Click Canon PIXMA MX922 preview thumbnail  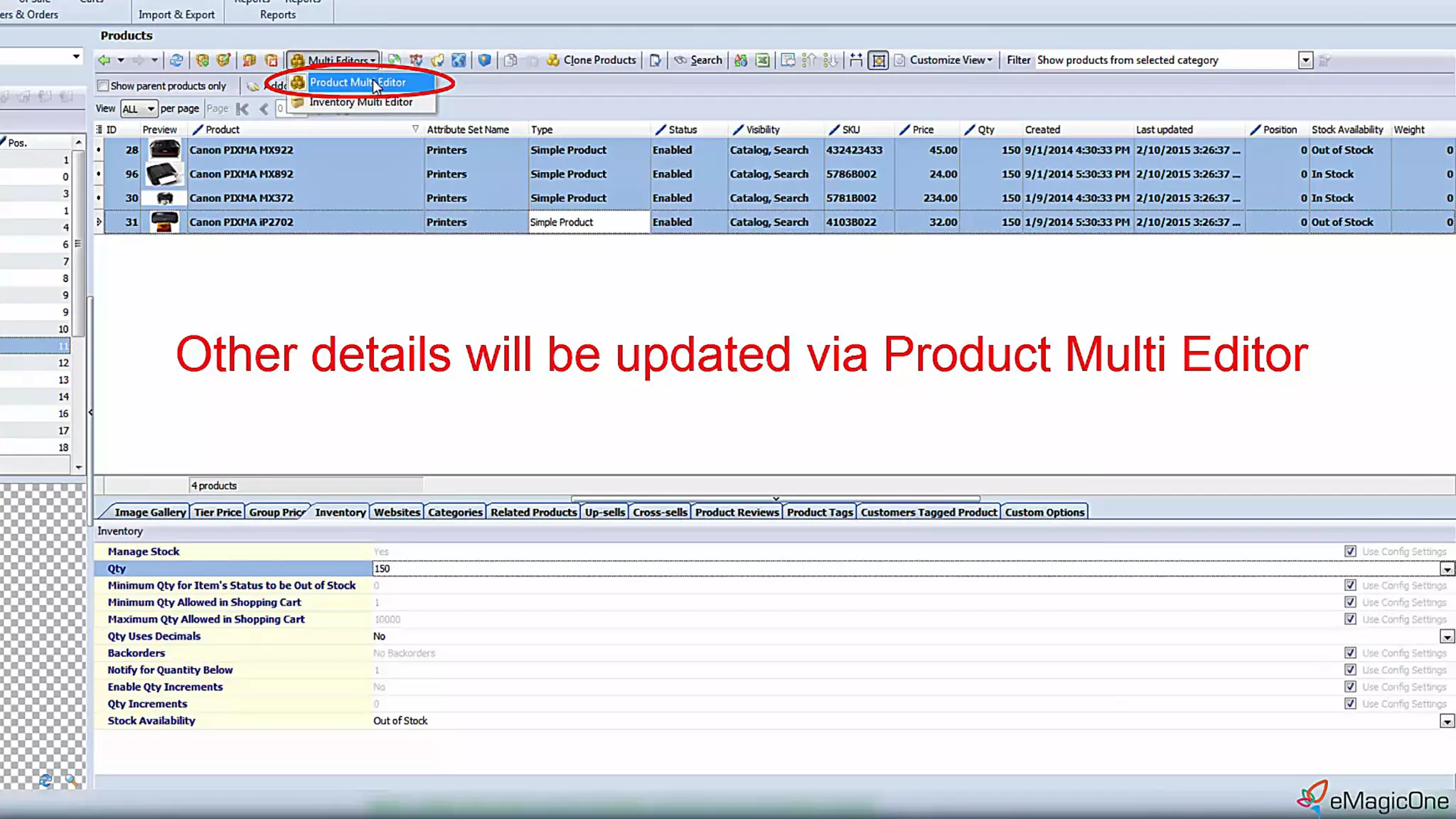pyautogui.click(x=164, y=150)
